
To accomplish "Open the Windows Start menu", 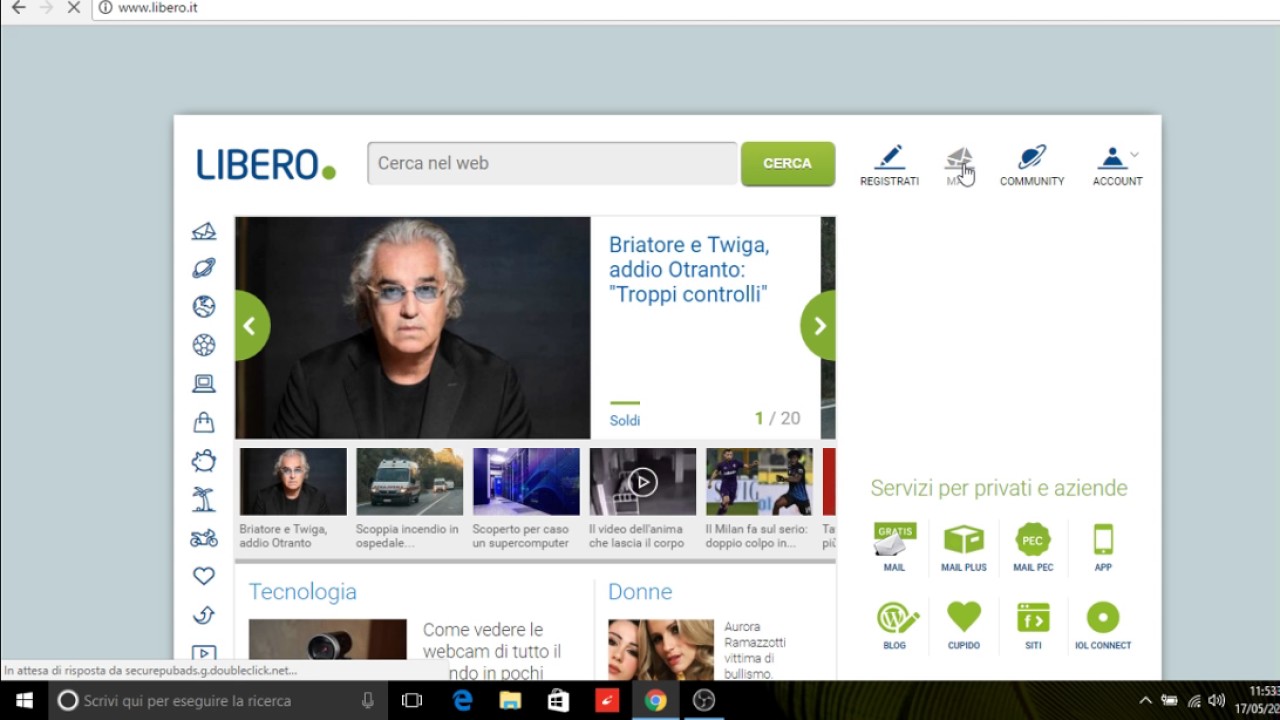I will [24, 701].
